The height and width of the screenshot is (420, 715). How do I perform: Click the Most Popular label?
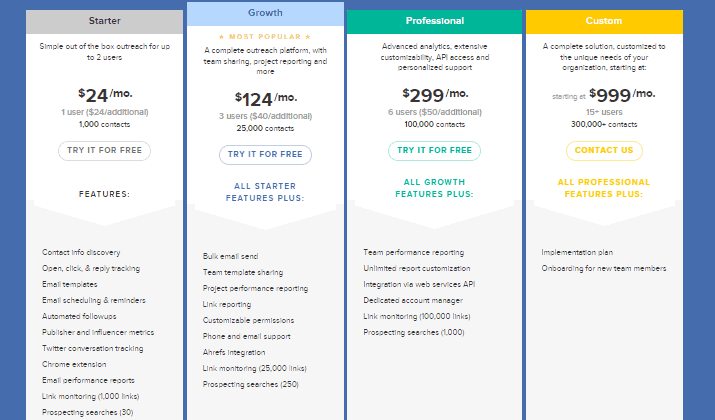pos(265,36)
